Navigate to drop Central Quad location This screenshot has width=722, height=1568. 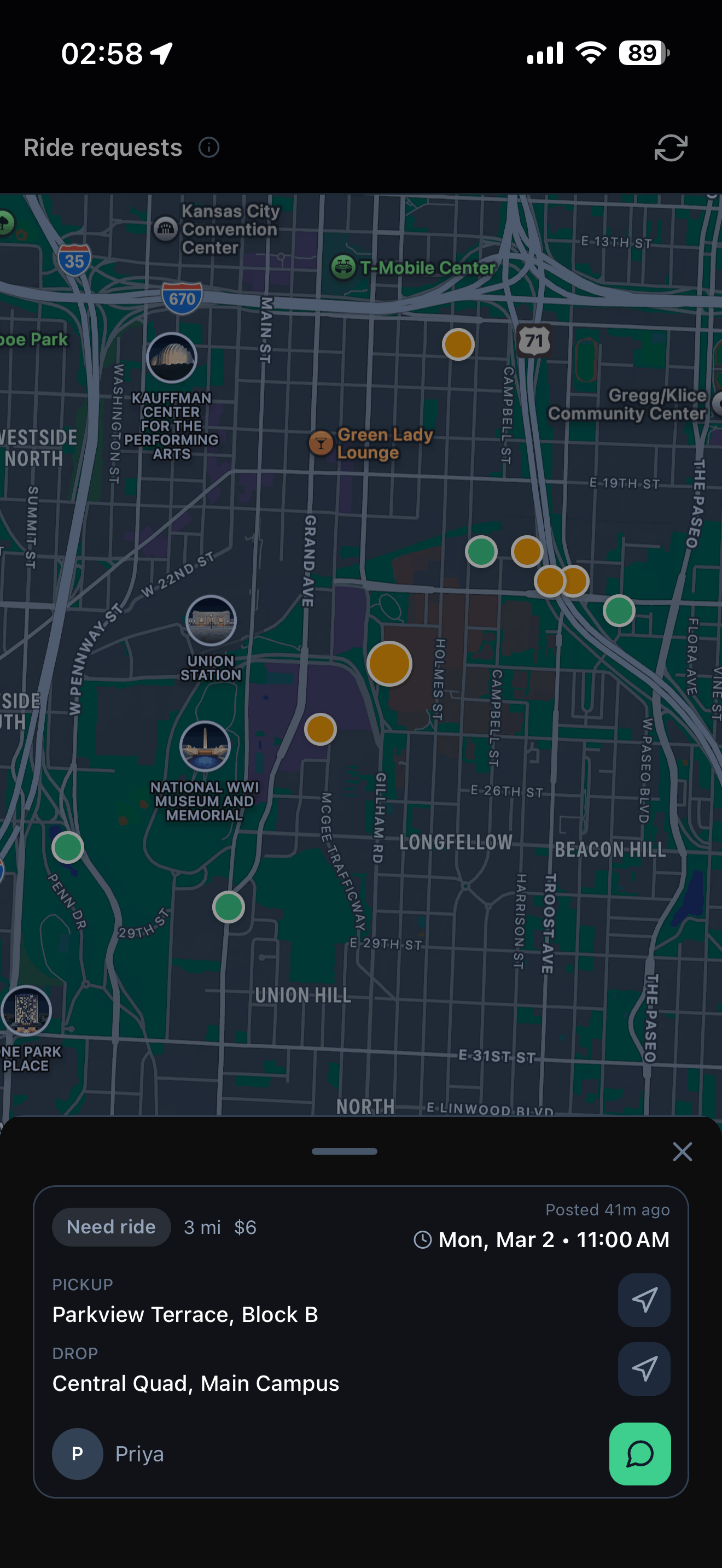[x=643, y=1368]
